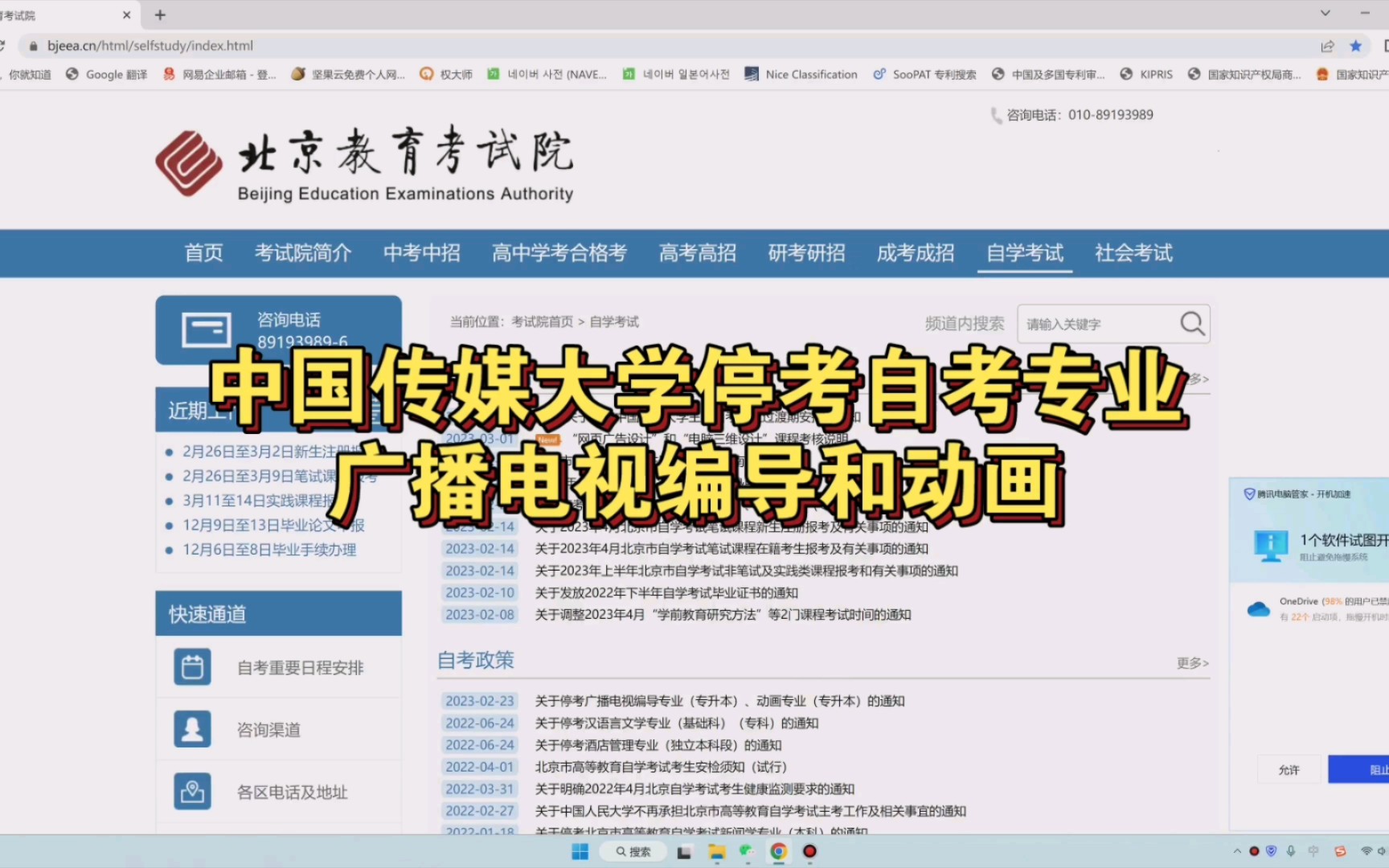Image resolution: width=1389 pixels, height=868 pixels.
Task: Click 自考重要日程安排 quick link
Action: click(300, 668)
